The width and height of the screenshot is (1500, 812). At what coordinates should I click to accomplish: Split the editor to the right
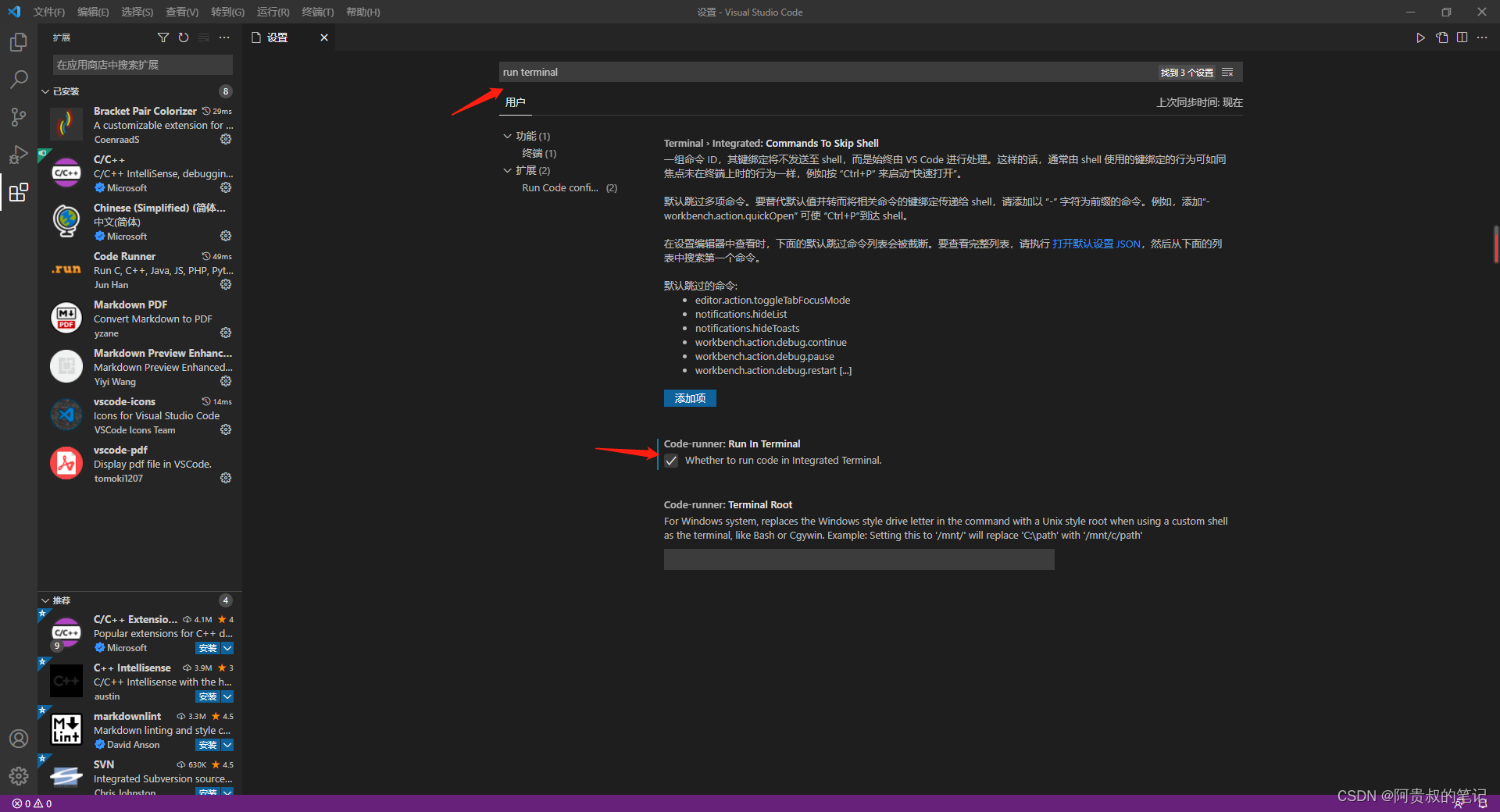pos(1462,37)
